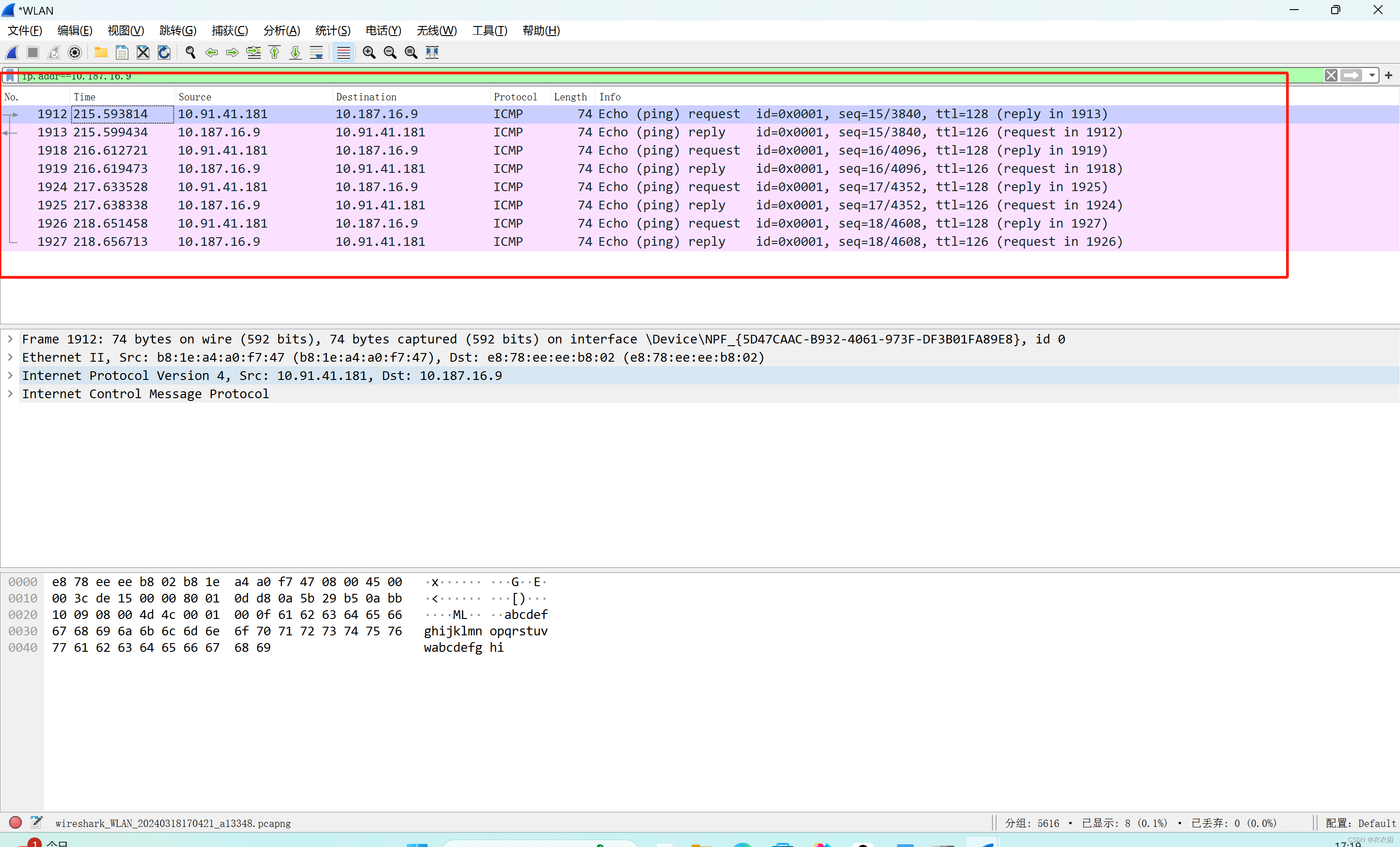Open the display filter history dropdown
1400x847 pixels.
coord(1372,75)
